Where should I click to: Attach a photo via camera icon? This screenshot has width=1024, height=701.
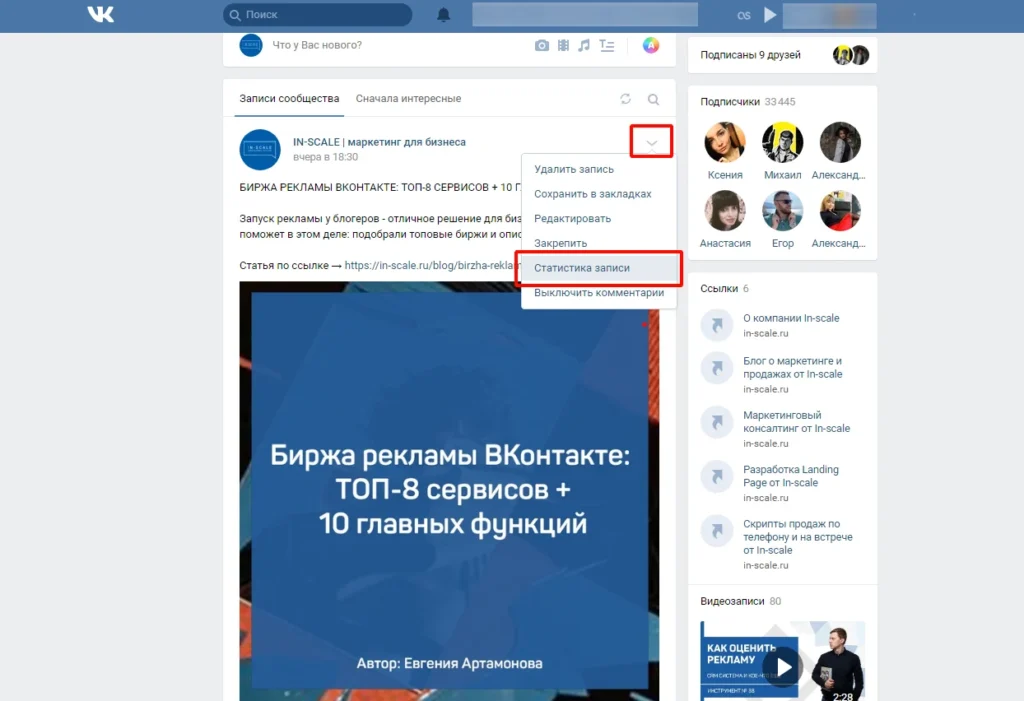541,45
